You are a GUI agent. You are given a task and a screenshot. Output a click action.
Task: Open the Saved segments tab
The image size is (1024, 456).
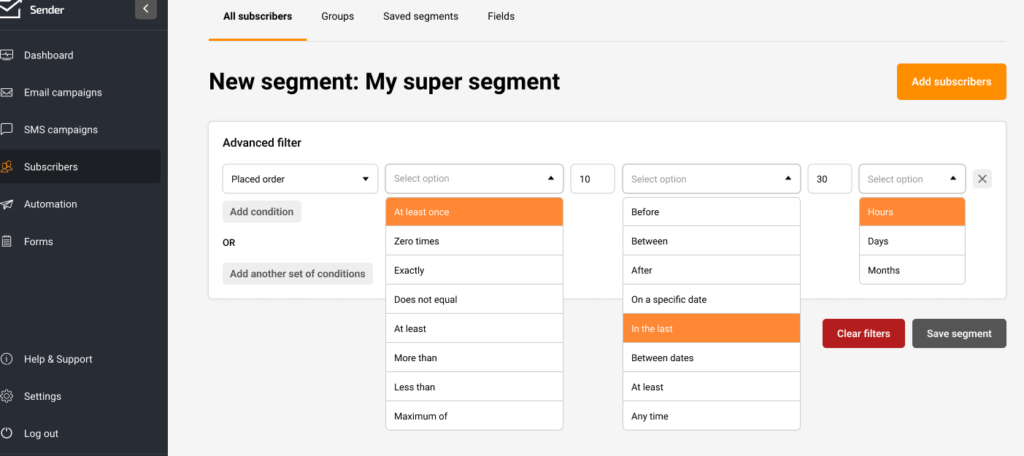(420, 17)
